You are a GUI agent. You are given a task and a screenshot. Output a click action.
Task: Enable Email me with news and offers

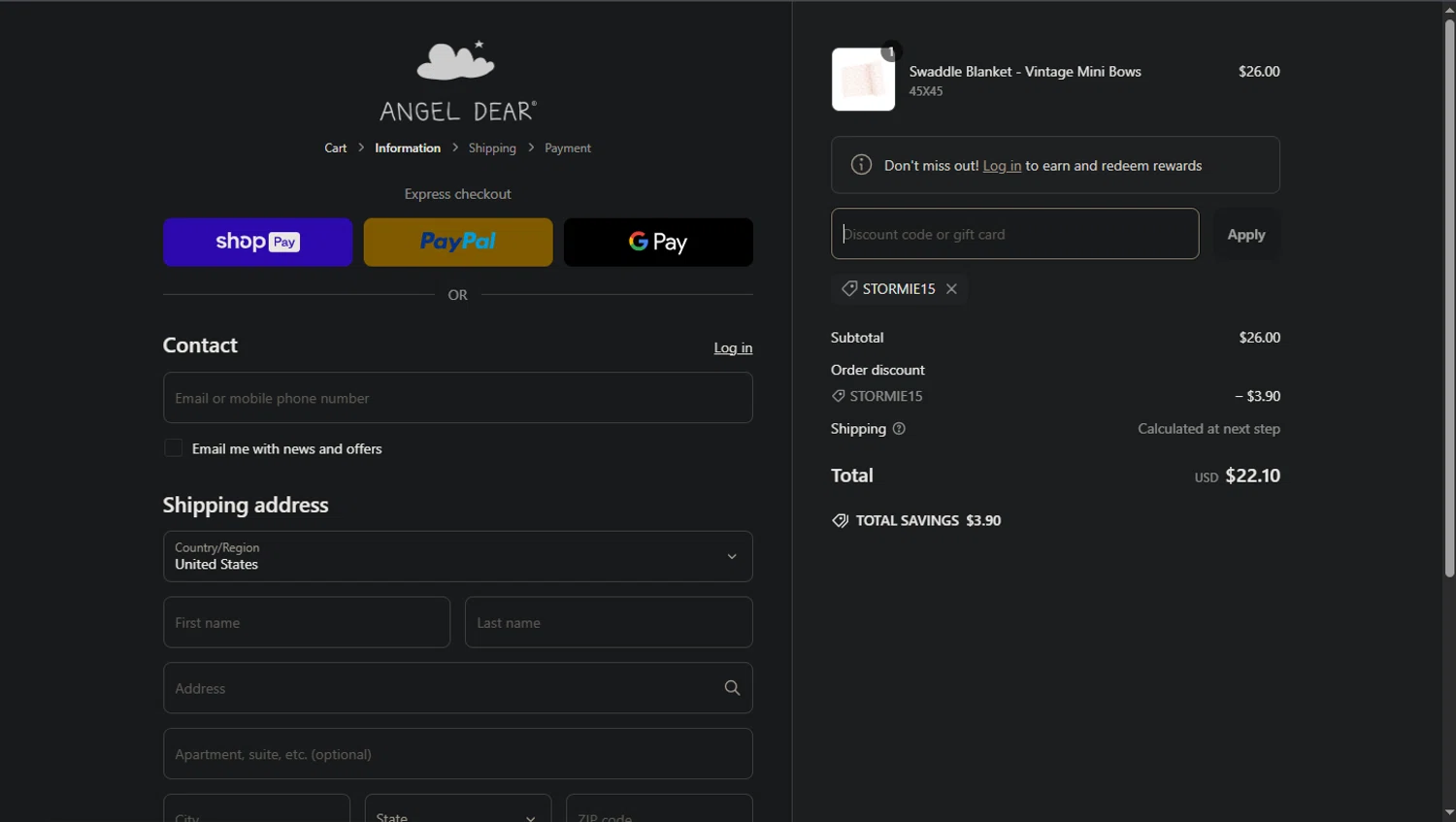pyautogui.click(x=174, y=448)
